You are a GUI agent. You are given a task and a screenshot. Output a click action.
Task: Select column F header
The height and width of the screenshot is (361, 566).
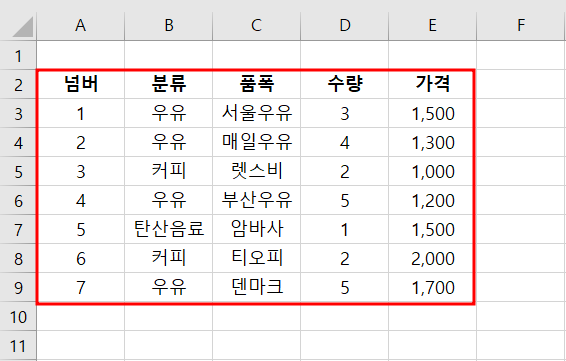pos(521,26)
